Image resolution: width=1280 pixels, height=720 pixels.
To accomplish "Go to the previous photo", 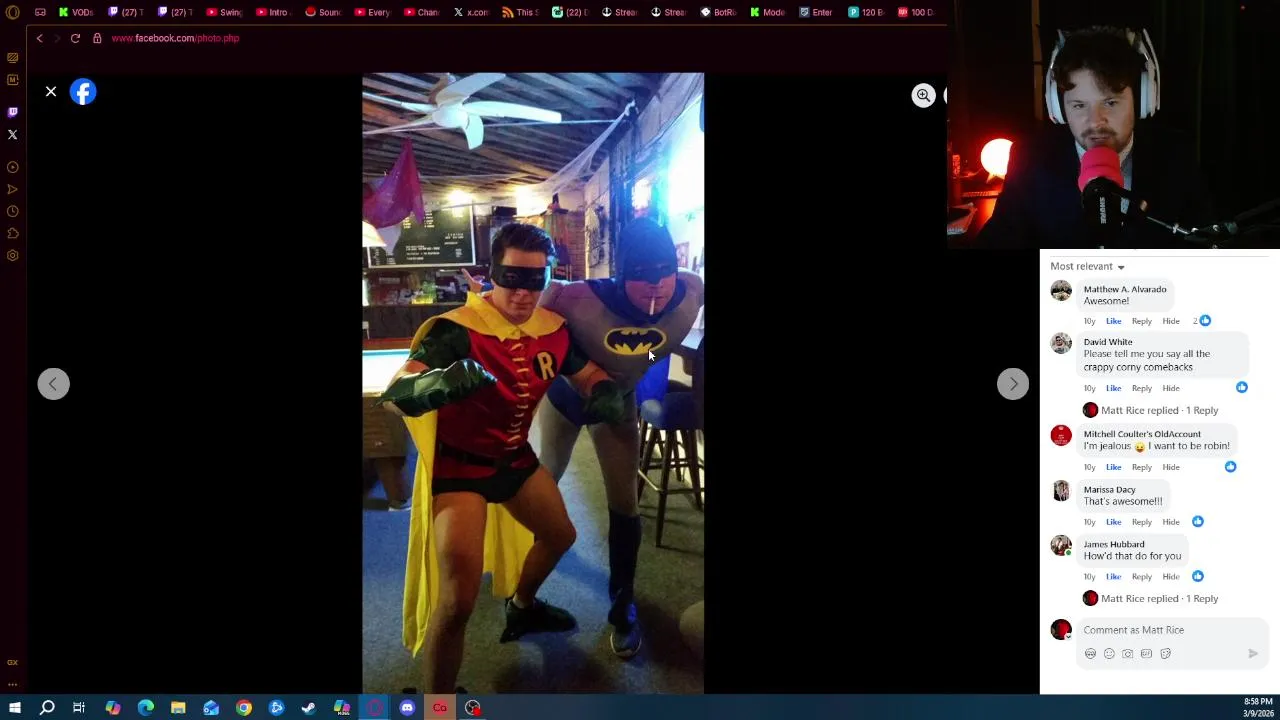I will point(54,384).
